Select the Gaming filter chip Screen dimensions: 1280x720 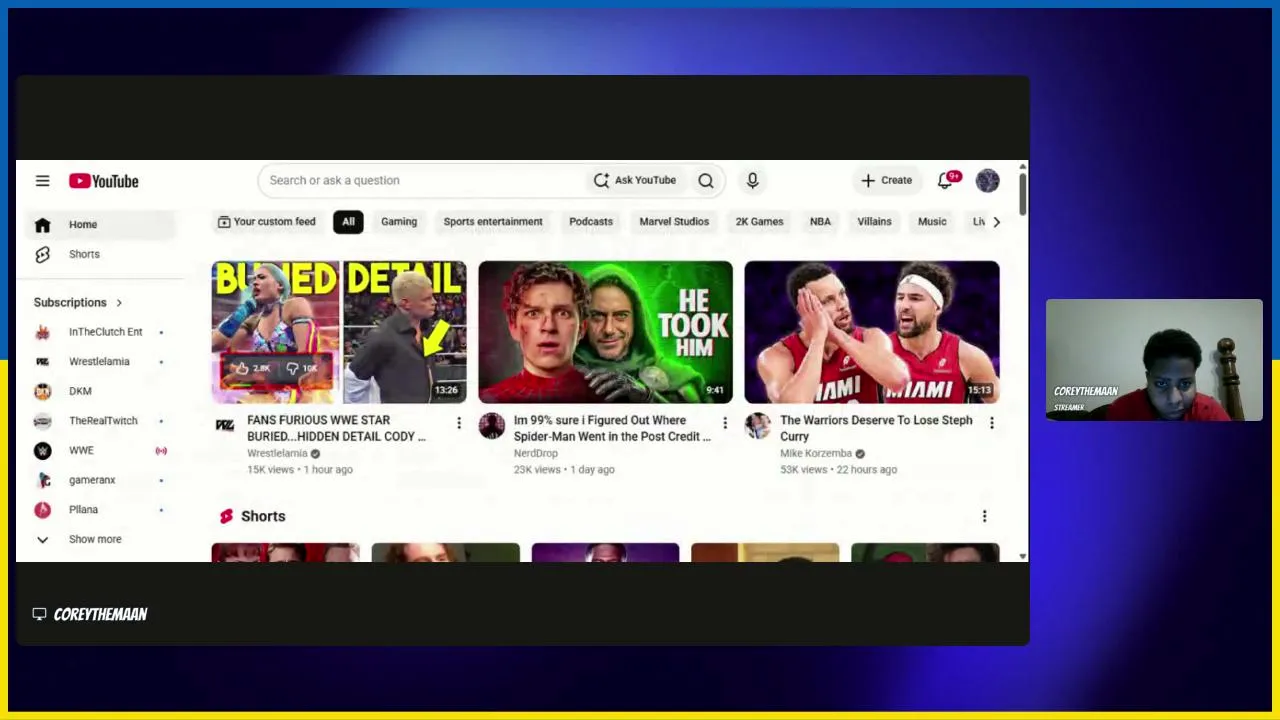click(399, 222)
